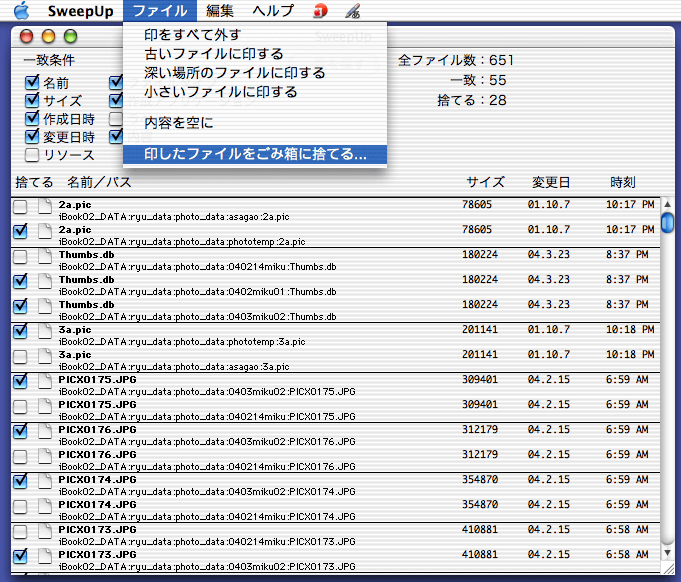Check PICX0173.JPG in 040214miku folder
681x582 pixels.
tap(20, 532)
